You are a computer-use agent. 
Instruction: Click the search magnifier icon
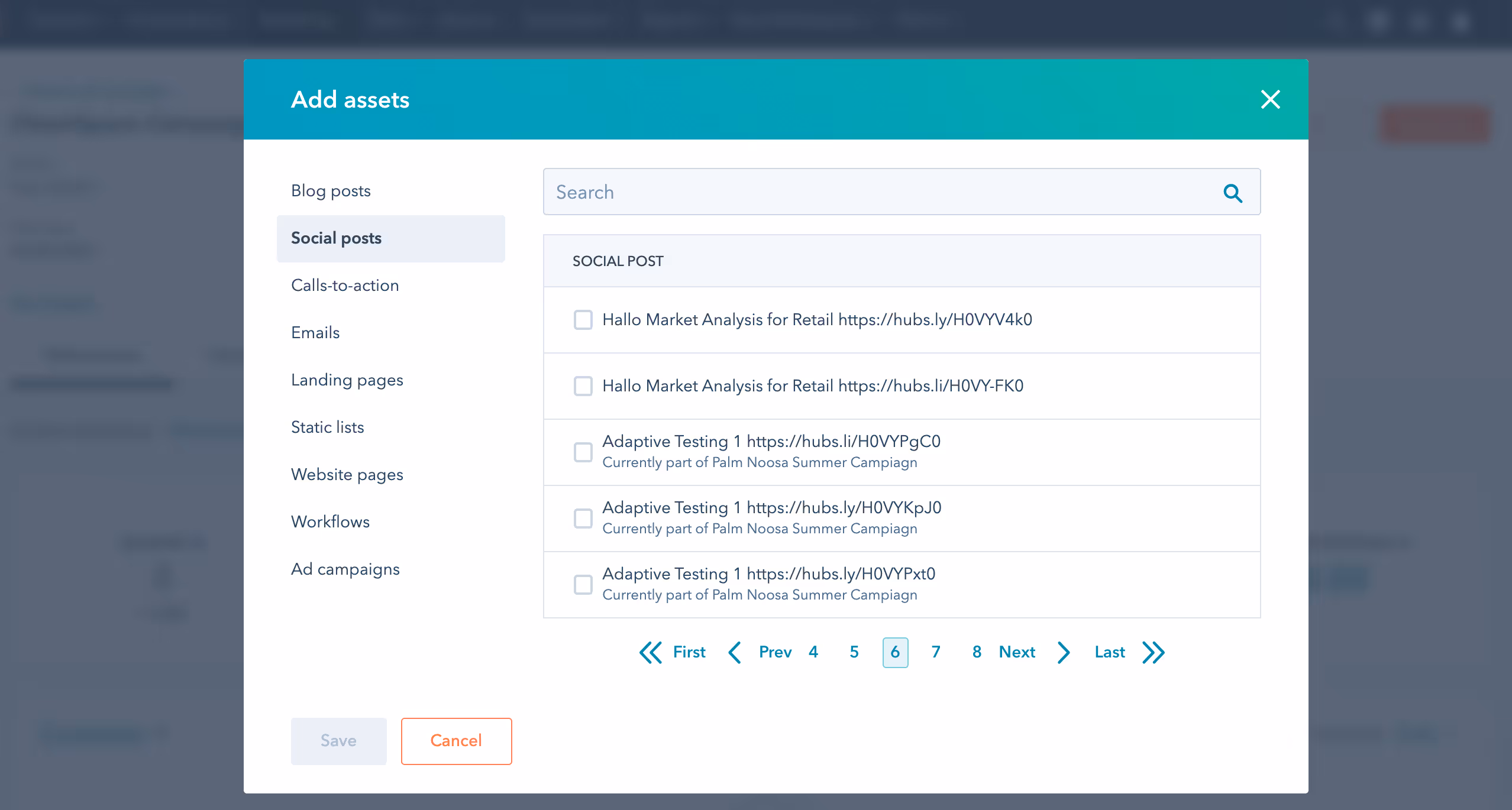(1232, 192)
